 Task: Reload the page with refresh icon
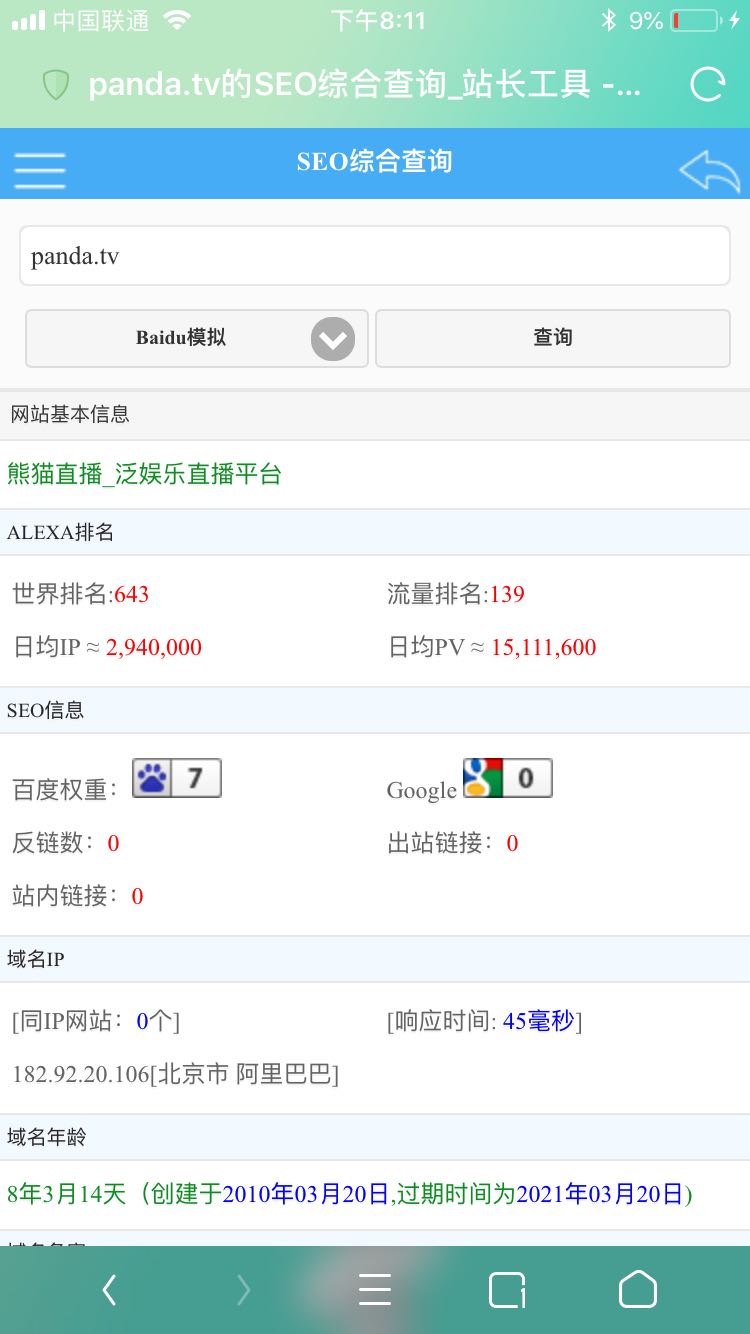707,85
